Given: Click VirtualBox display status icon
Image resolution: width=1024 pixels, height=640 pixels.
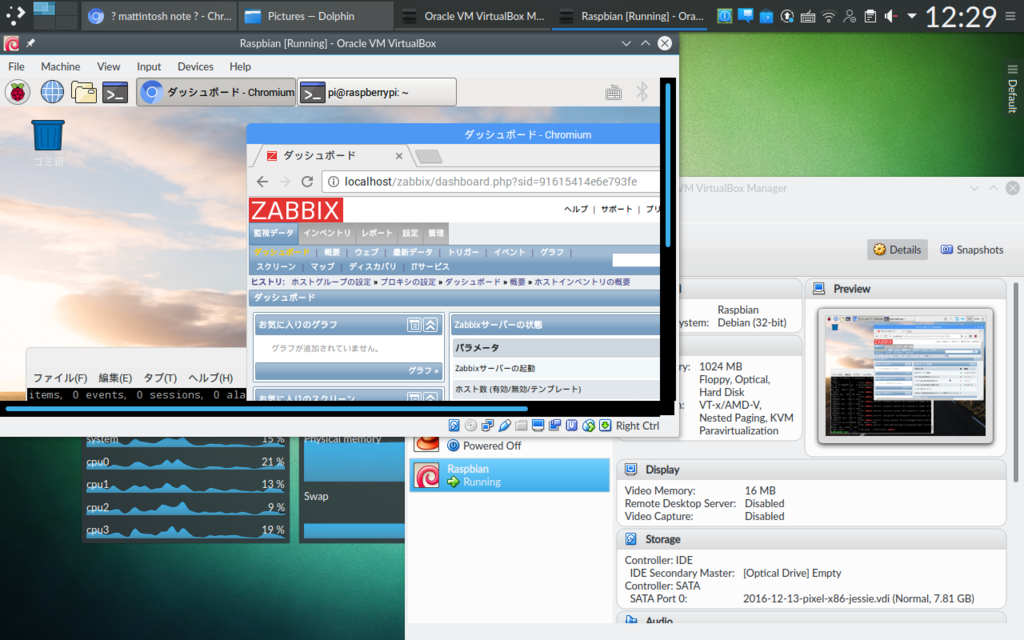Looking at the screenshot, I should tap(538, 426).
